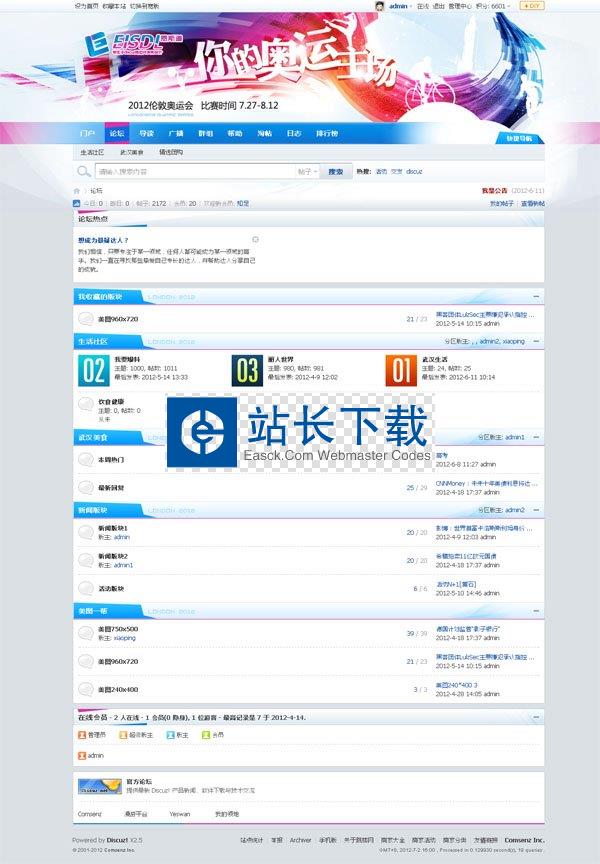Click the orange 01 board tile icon

pyautogui.click(x=401, y=370)
